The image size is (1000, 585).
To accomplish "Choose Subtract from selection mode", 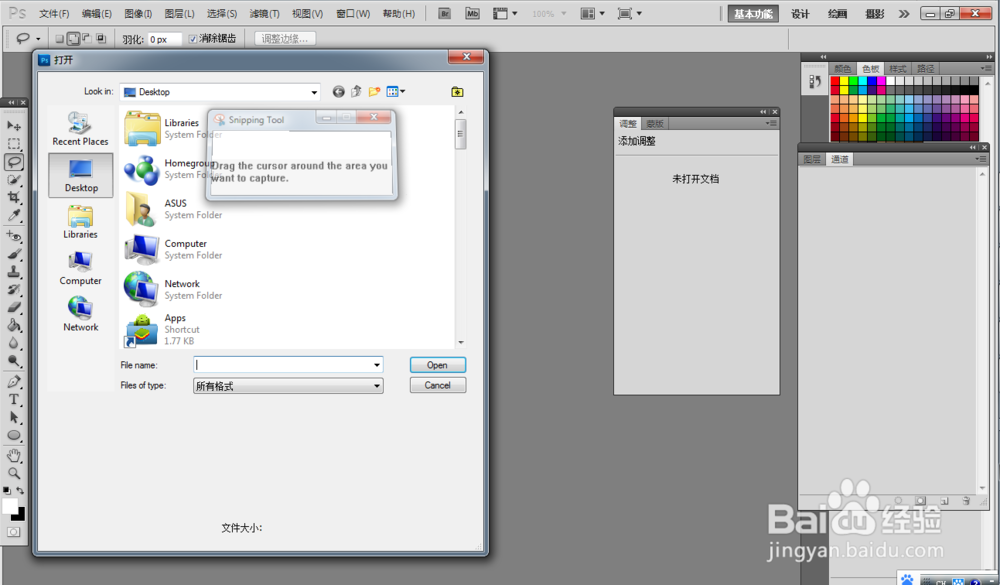I will tap(87, 39).
